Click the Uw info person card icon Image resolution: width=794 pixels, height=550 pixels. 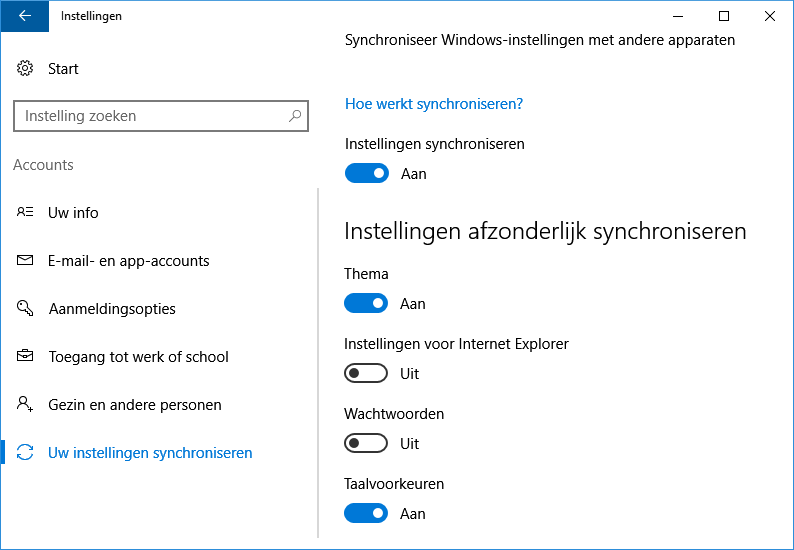point(25,213)
